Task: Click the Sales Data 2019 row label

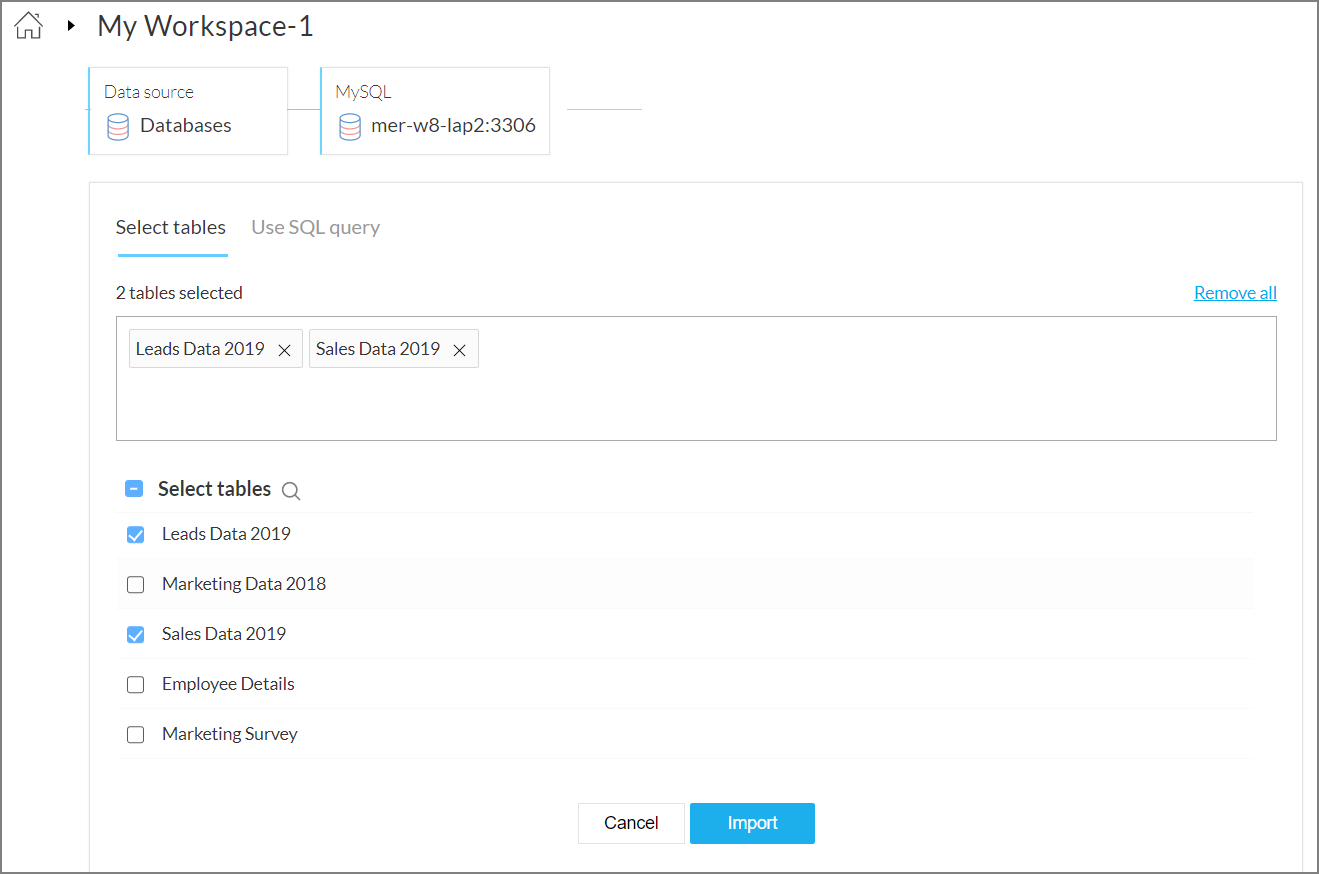Action: 224,634
